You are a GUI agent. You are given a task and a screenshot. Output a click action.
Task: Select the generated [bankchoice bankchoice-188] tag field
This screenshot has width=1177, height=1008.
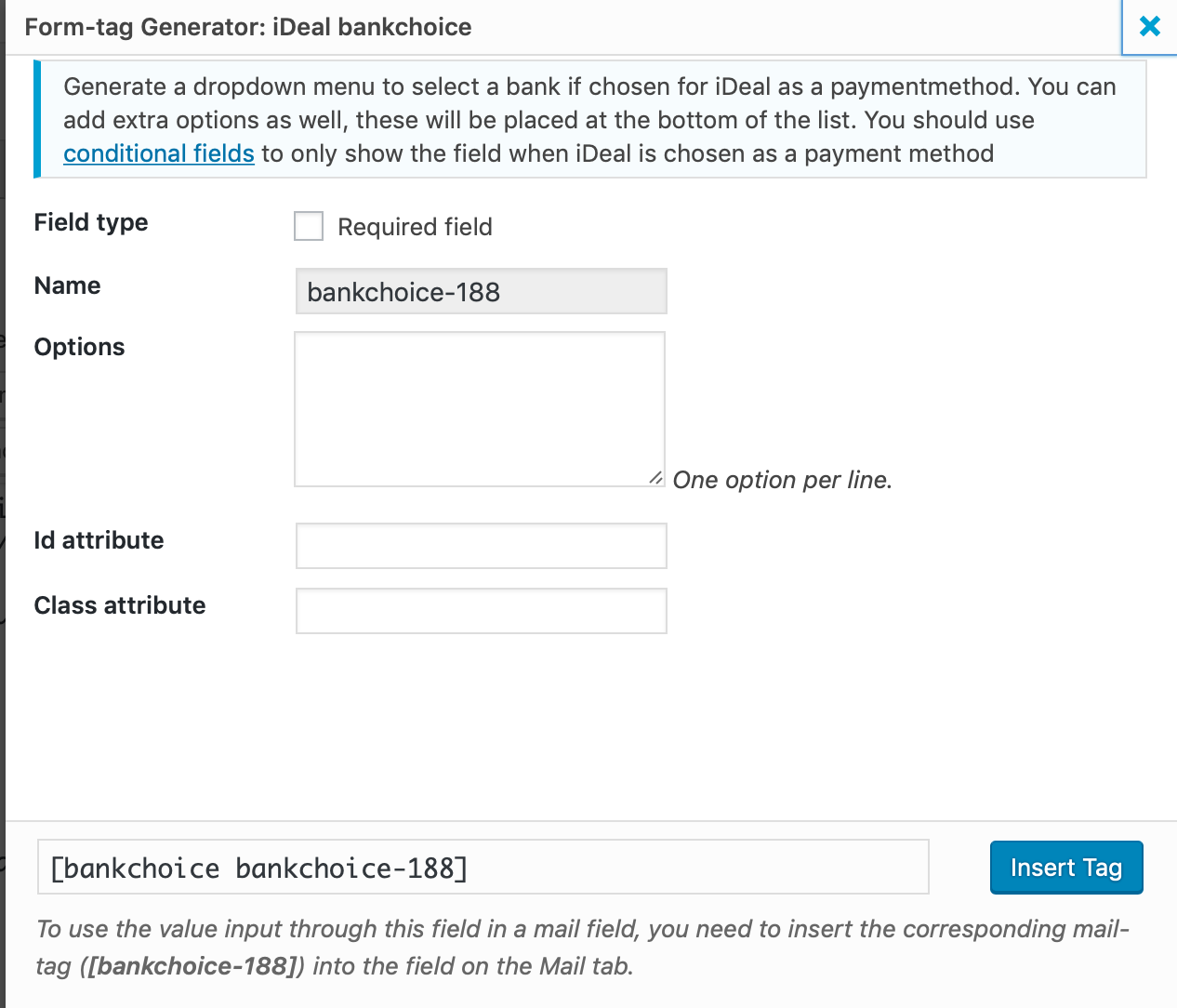pos(483,868)
